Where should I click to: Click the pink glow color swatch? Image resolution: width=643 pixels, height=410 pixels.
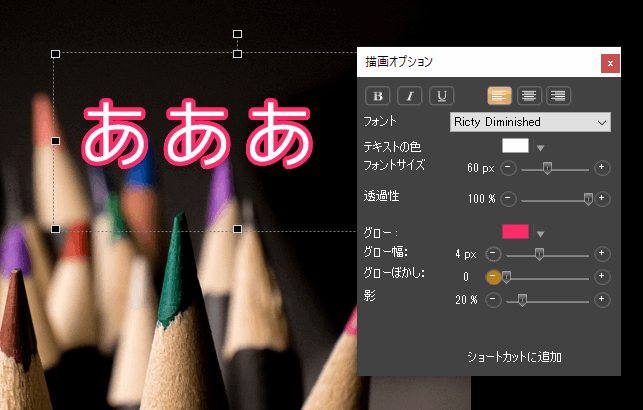coord(515,231)
